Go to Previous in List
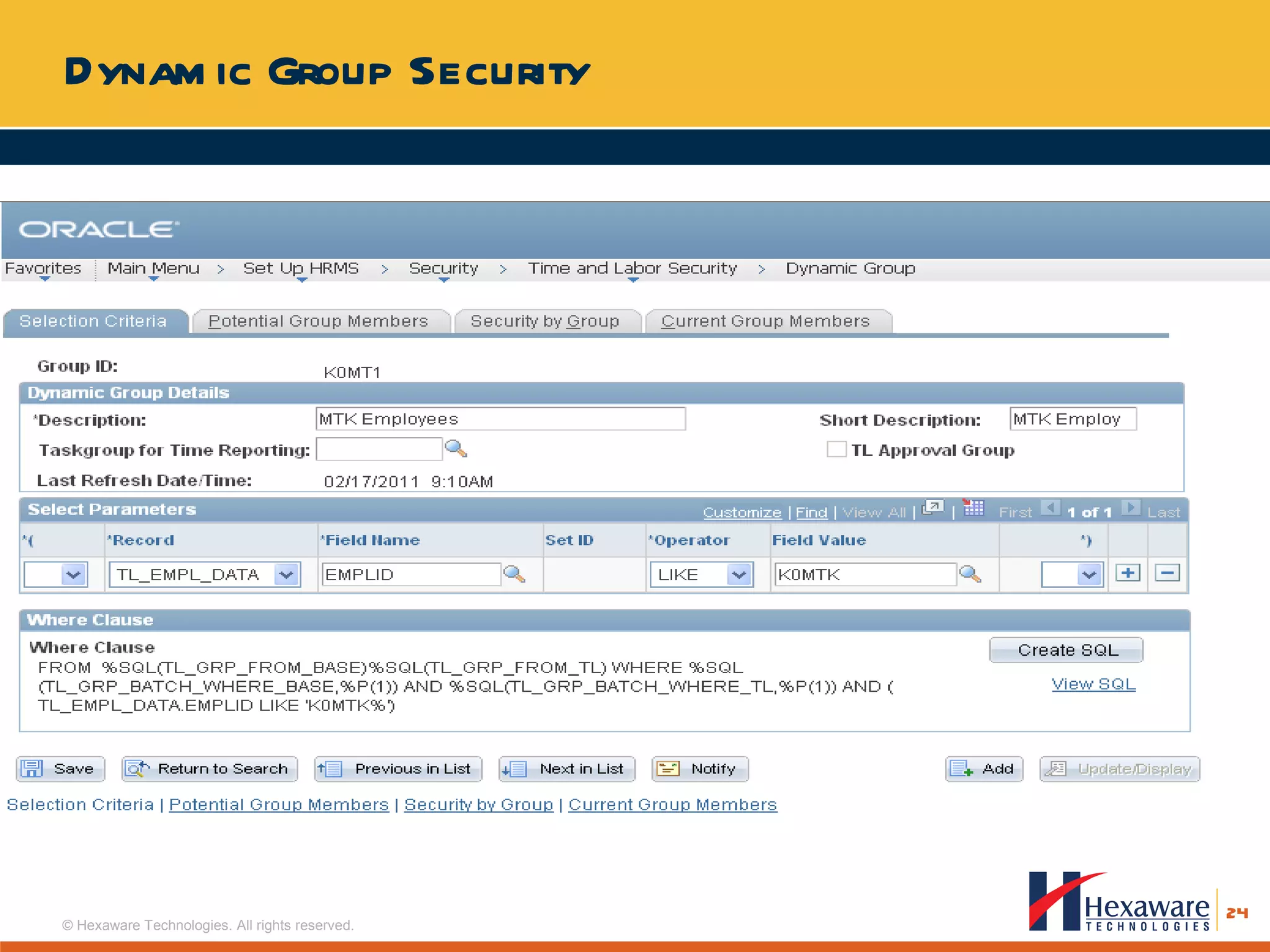The height and width of the screenshot is (952, 1270). coord(398,769)
